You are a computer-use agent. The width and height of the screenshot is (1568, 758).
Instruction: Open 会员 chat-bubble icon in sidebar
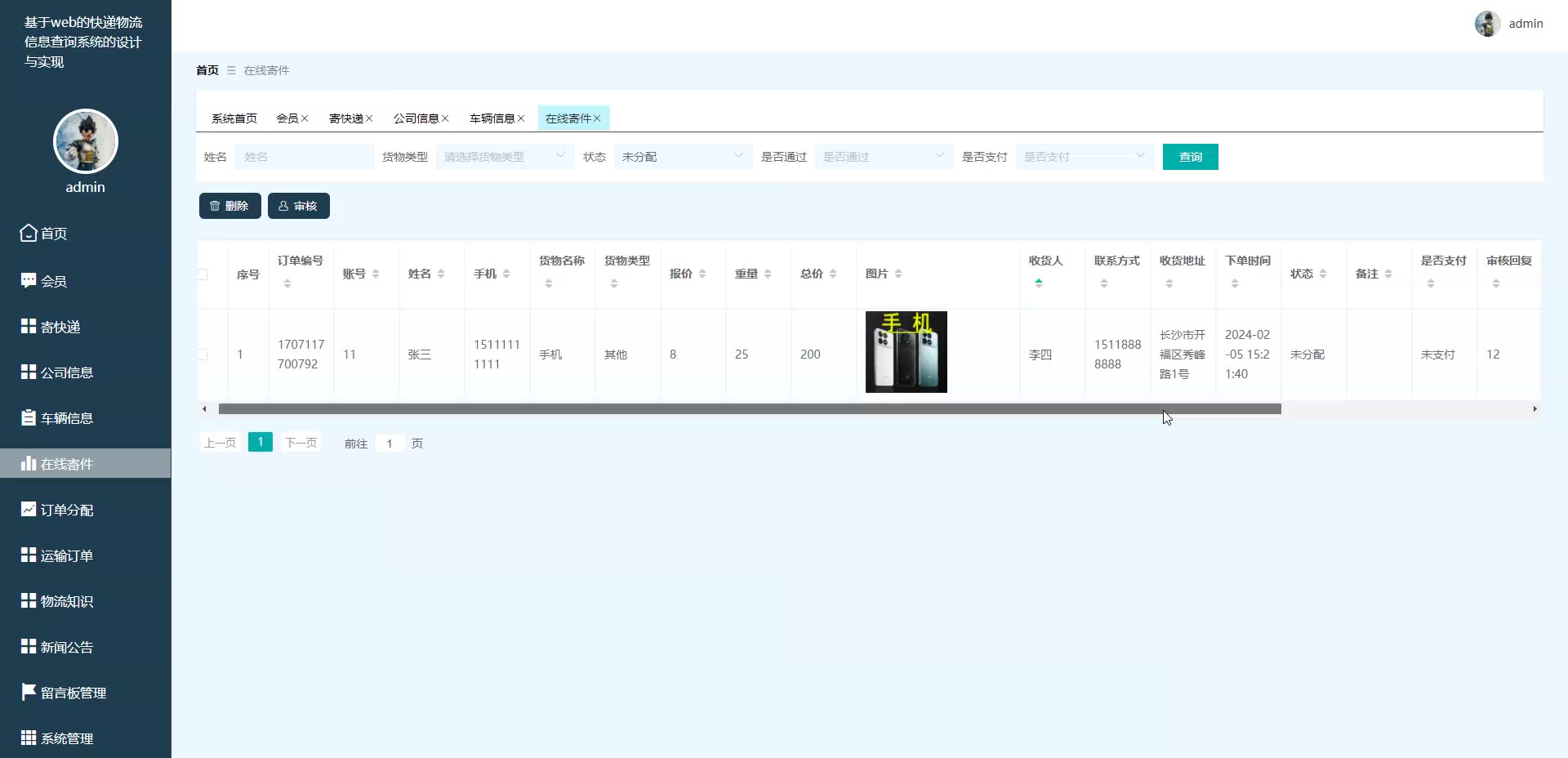tap(29, 280)
